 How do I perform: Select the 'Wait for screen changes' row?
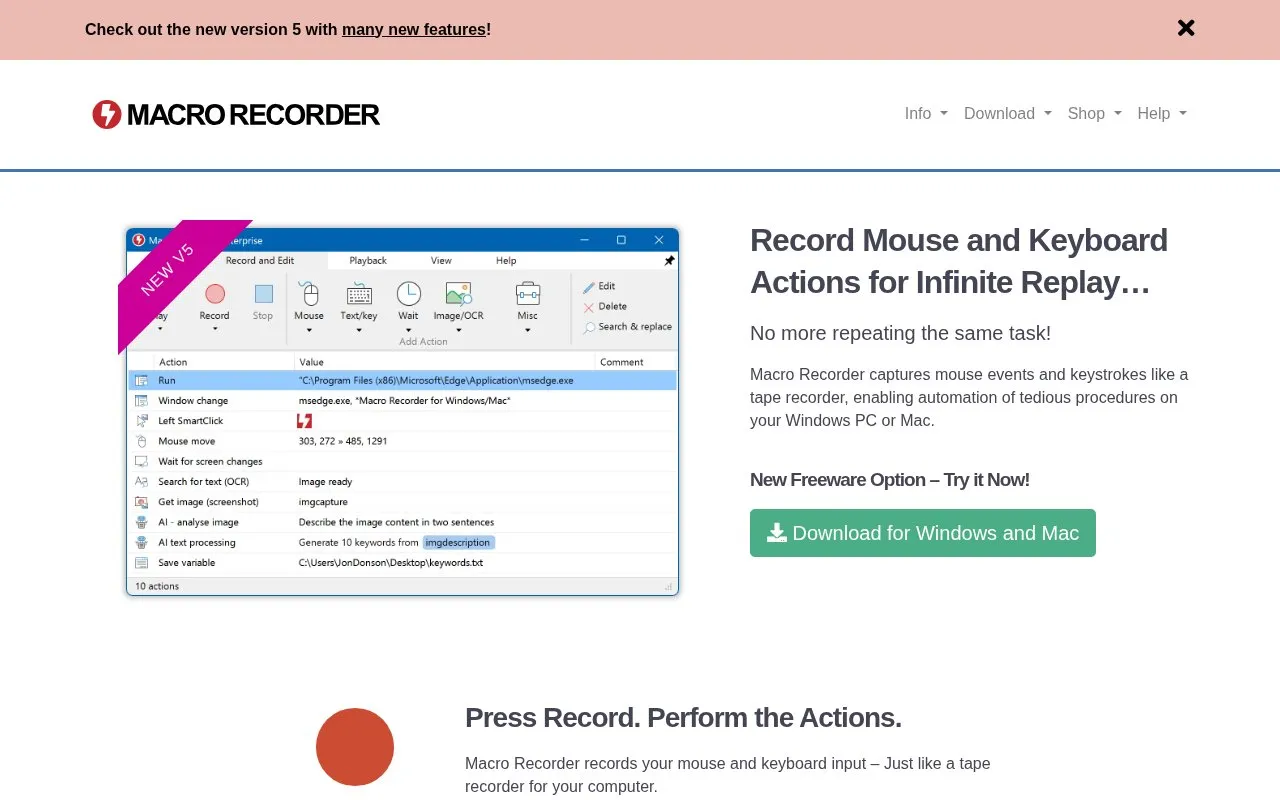point(403,462)
